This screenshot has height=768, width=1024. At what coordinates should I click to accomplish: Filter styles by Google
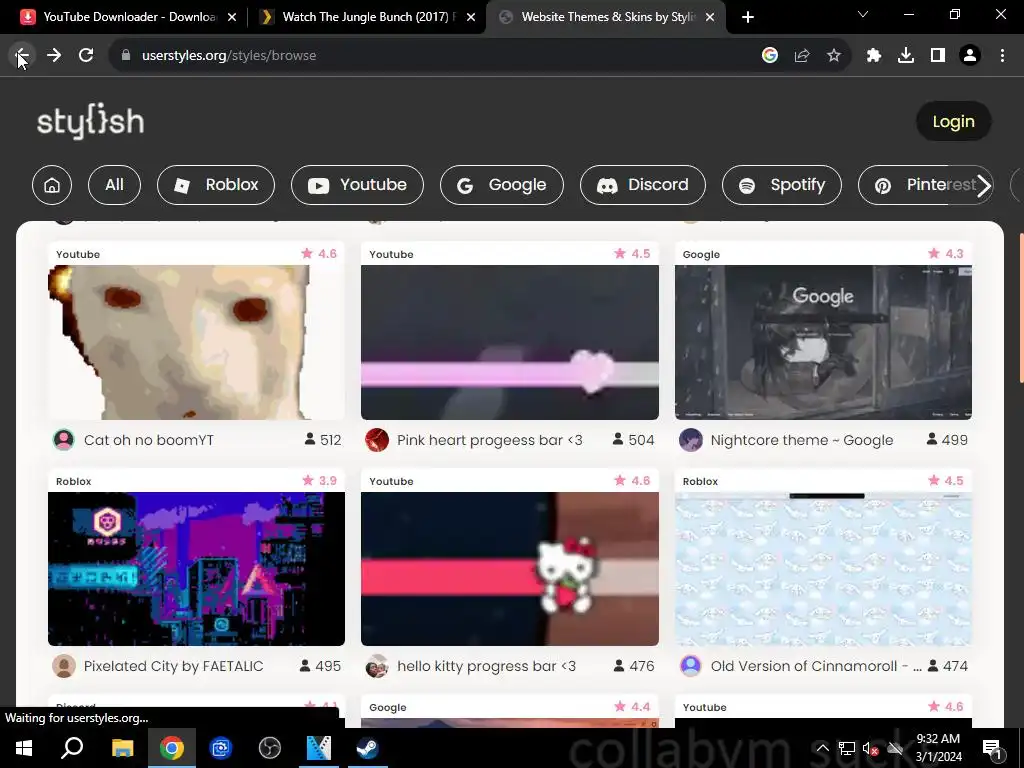tap(502, 185)
